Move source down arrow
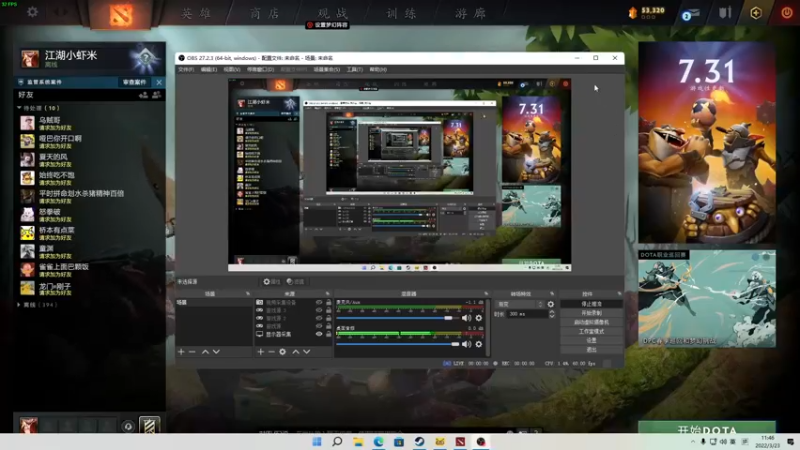This screenshot has width=800, height=450. (x=307, y=352)
